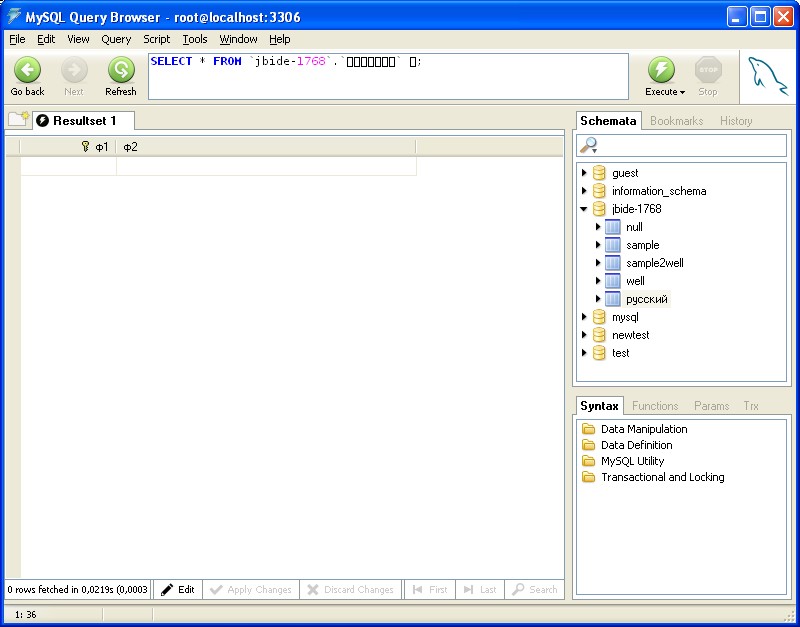This screenshot has height=627, width=800.
Task: Collapse the jbide-1768 schema
Action: (x=584, y=209)
